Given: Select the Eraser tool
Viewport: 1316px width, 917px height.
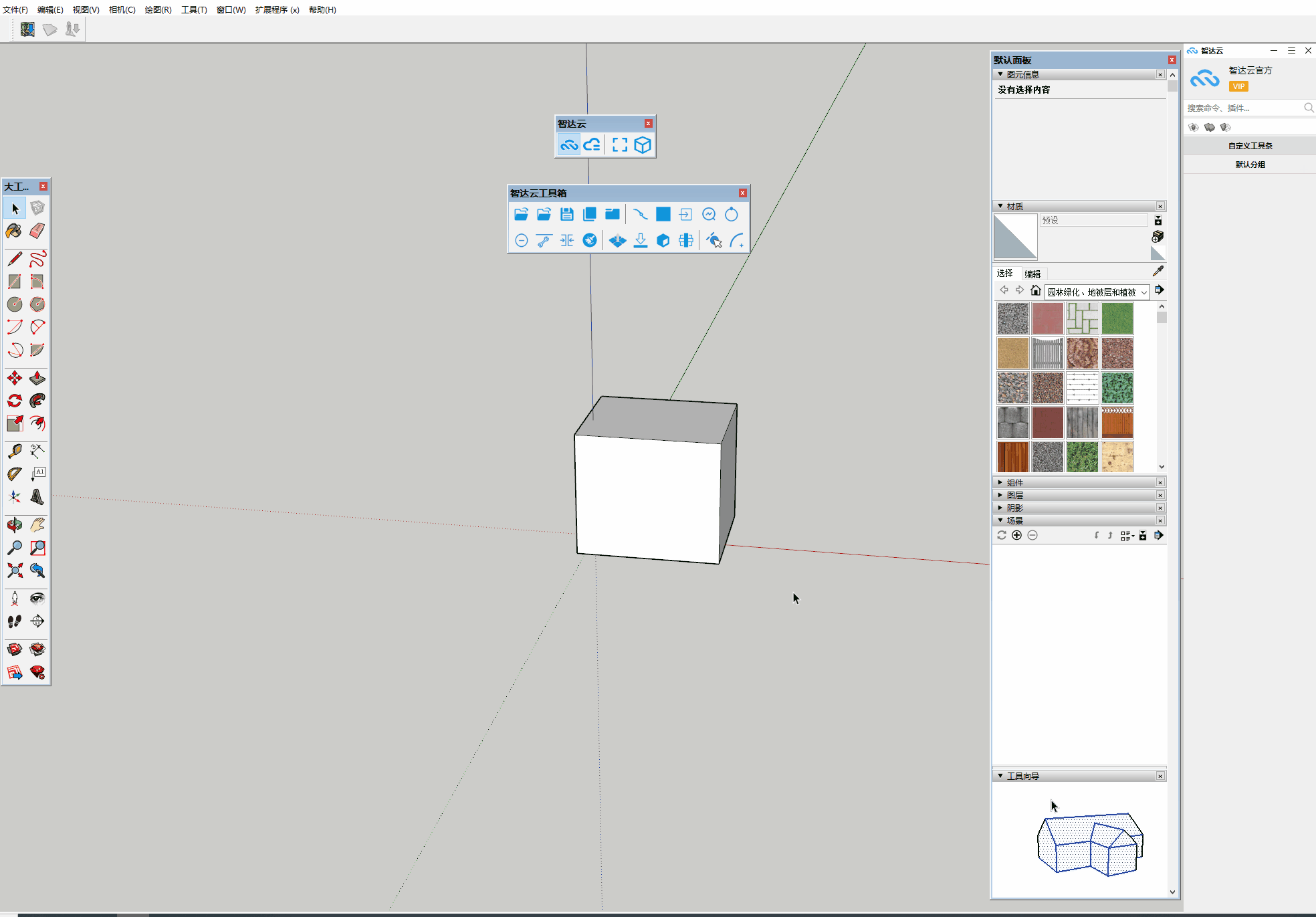Looking at the screenshot, I should point(37,231).
